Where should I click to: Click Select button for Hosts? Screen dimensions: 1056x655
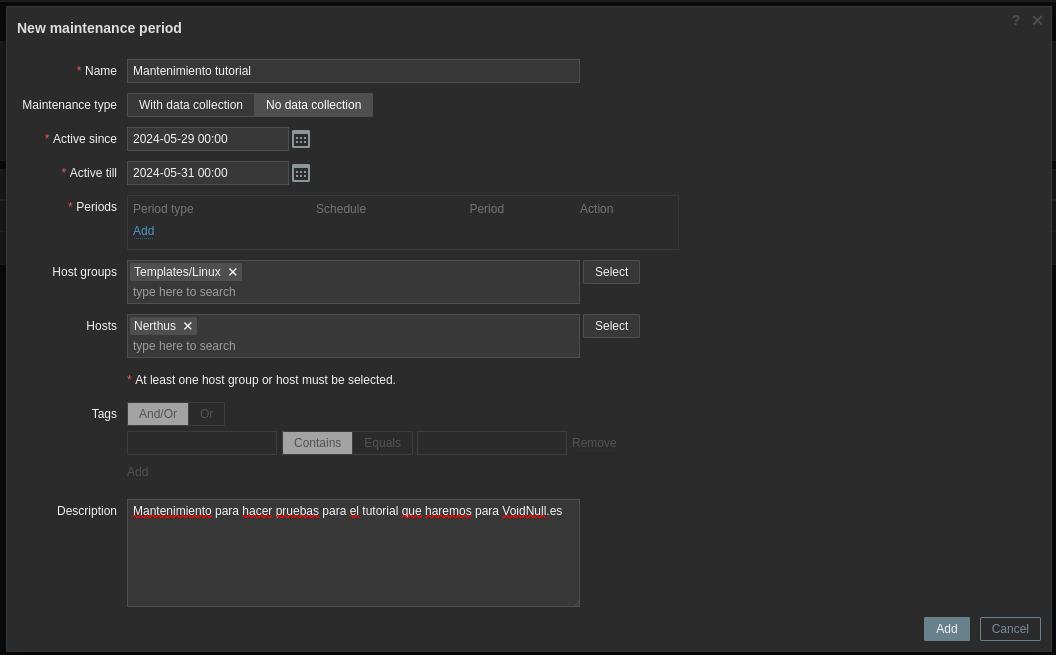[x=611, y=326]
